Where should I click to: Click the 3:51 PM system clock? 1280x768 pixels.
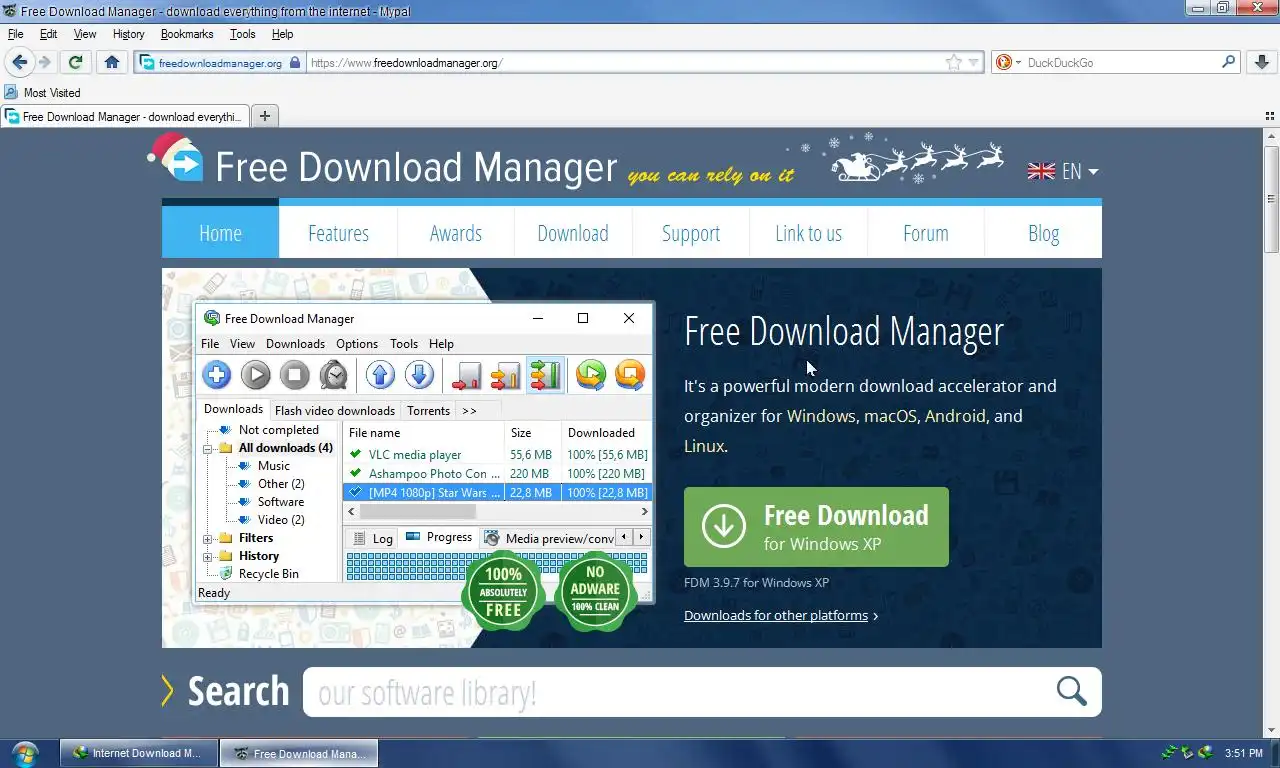pos(1243,753)
